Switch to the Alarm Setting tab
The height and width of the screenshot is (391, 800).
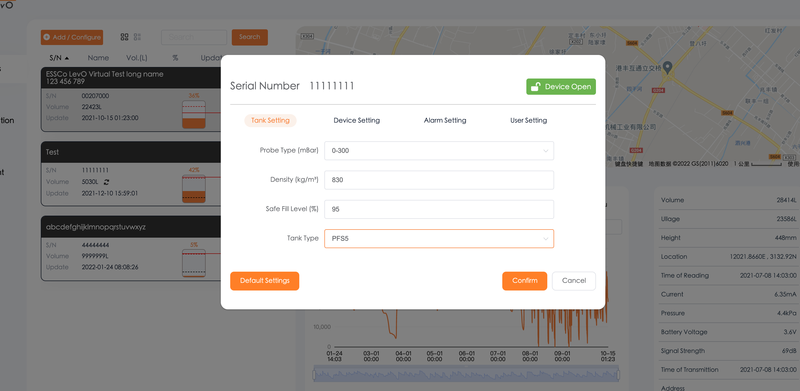click(x=445, y=120)
